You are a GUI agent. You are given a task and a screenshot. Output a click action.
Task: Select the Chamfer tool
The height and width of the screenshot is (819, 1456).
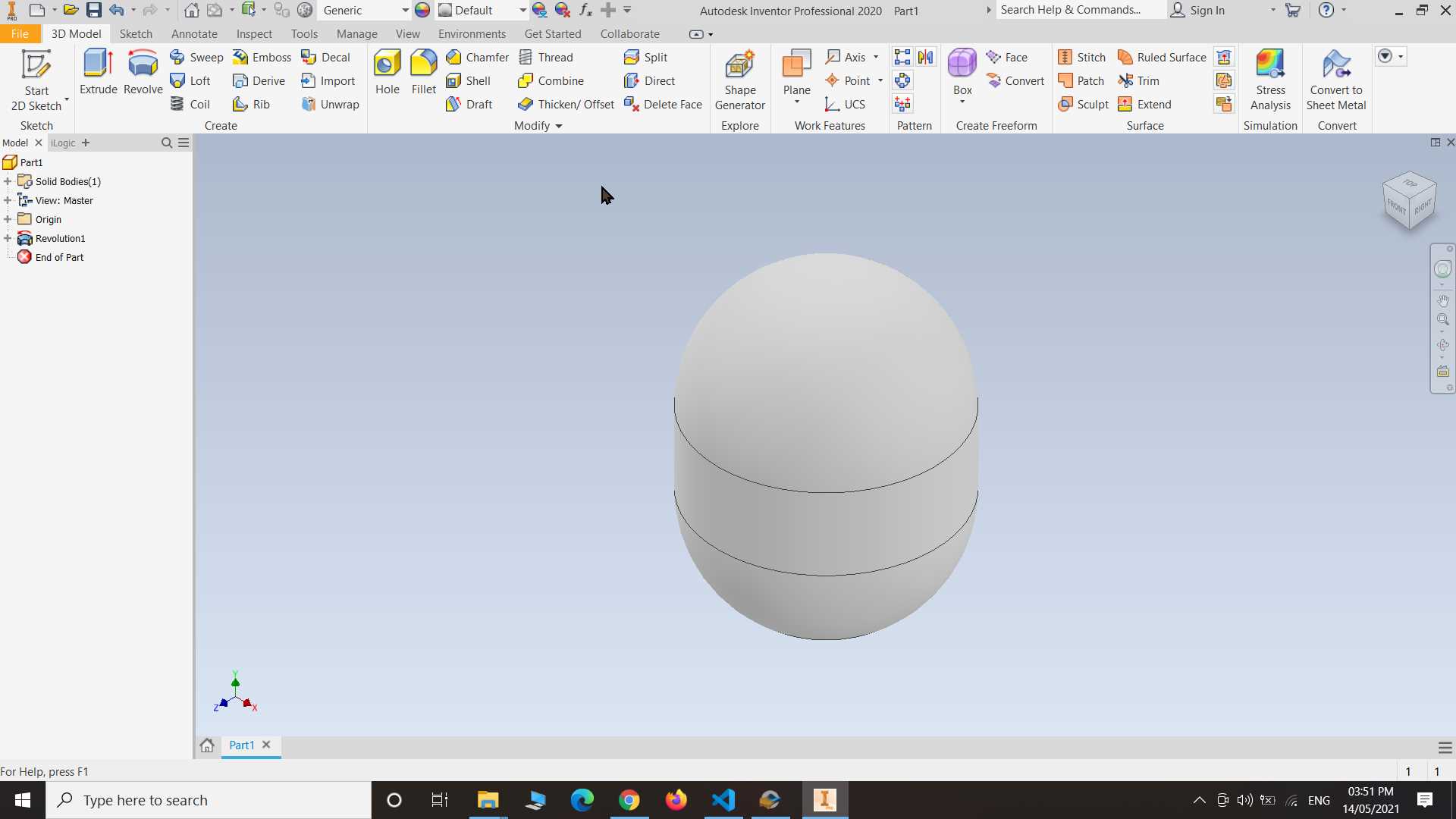click(x=477, y=58)
